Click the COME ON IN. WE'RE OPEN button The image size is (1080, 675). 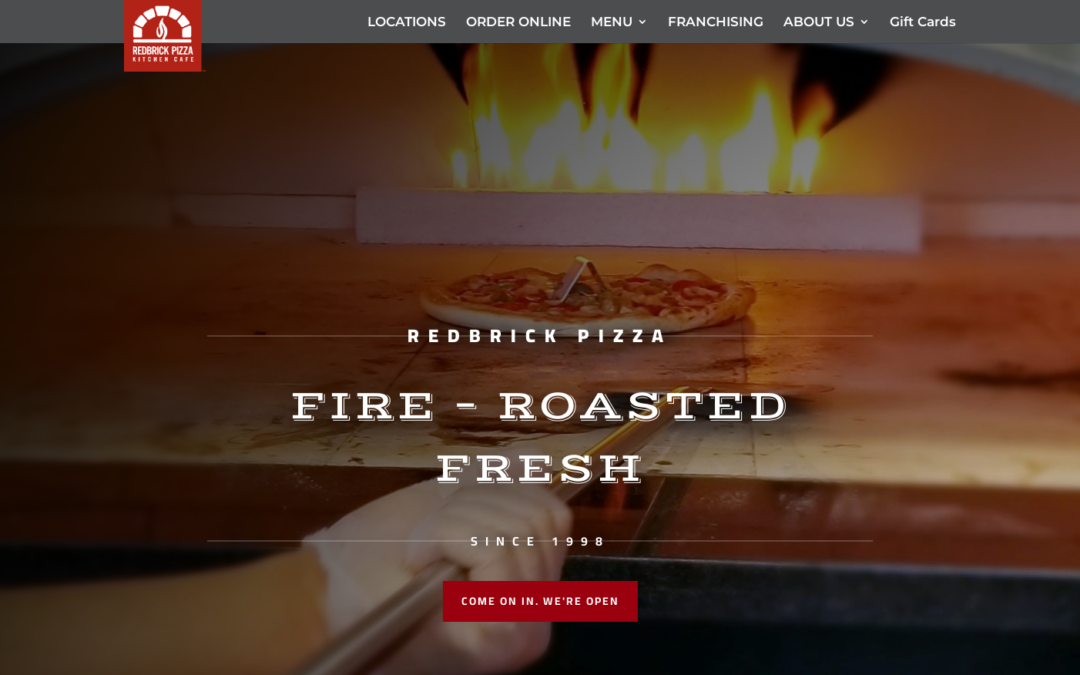point(540,601)
